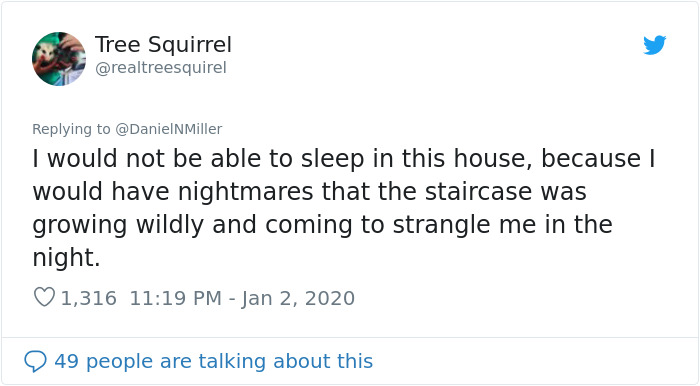Click the number 49 in the footer

pos(67,361)
